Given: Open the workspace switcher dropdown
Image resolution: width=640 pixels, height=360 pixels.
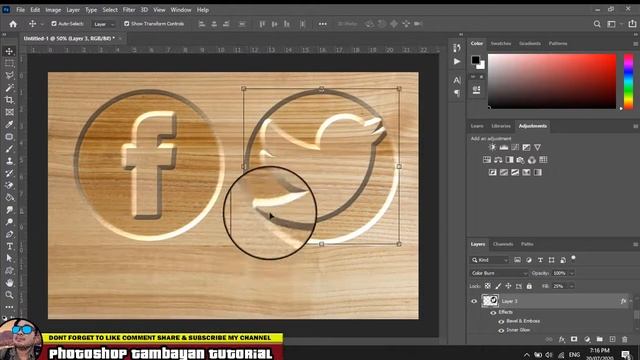Looking at the screenshot, I should pyautogui.click(x=613, y=24).
